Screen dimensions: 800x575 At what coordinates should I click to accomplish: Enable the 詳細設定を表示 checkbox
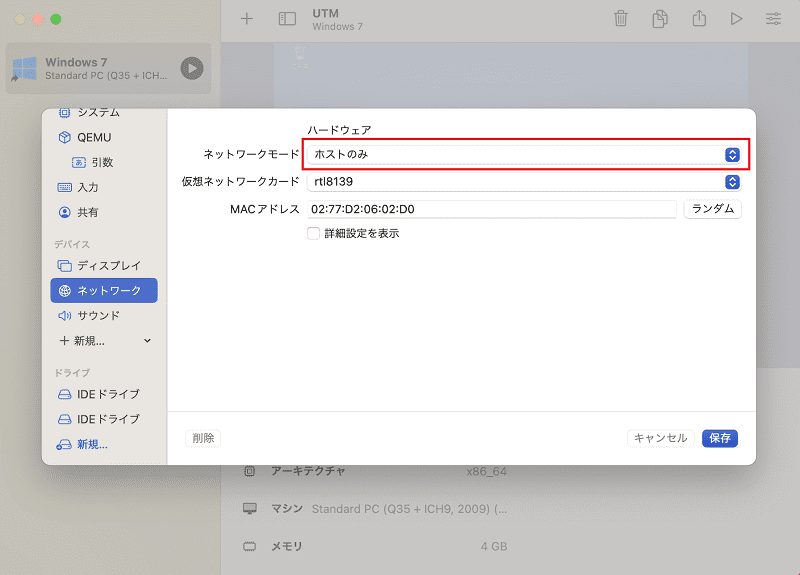point(313,233)
